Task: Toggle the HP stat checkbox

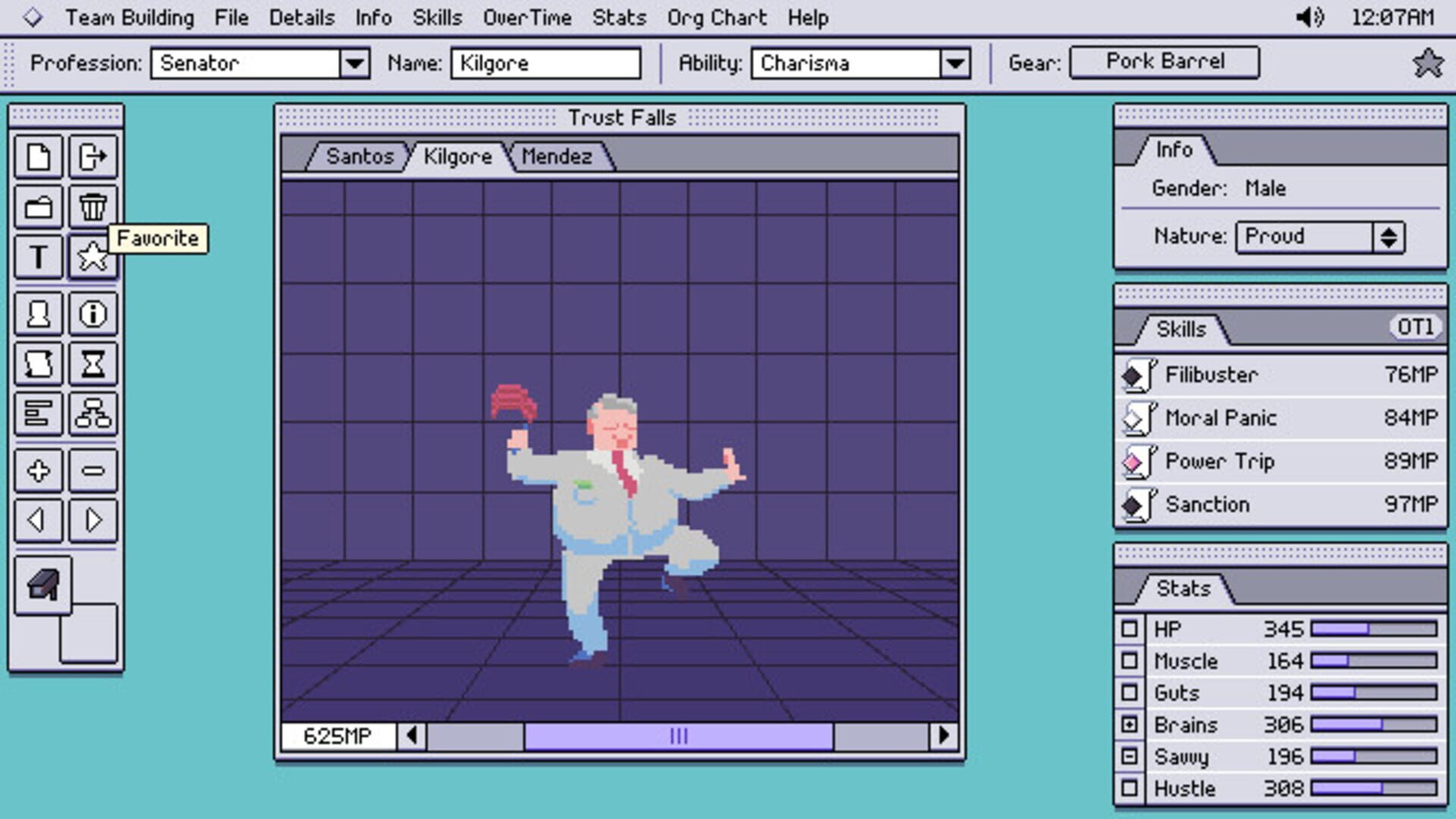Action: point(1129,629)
